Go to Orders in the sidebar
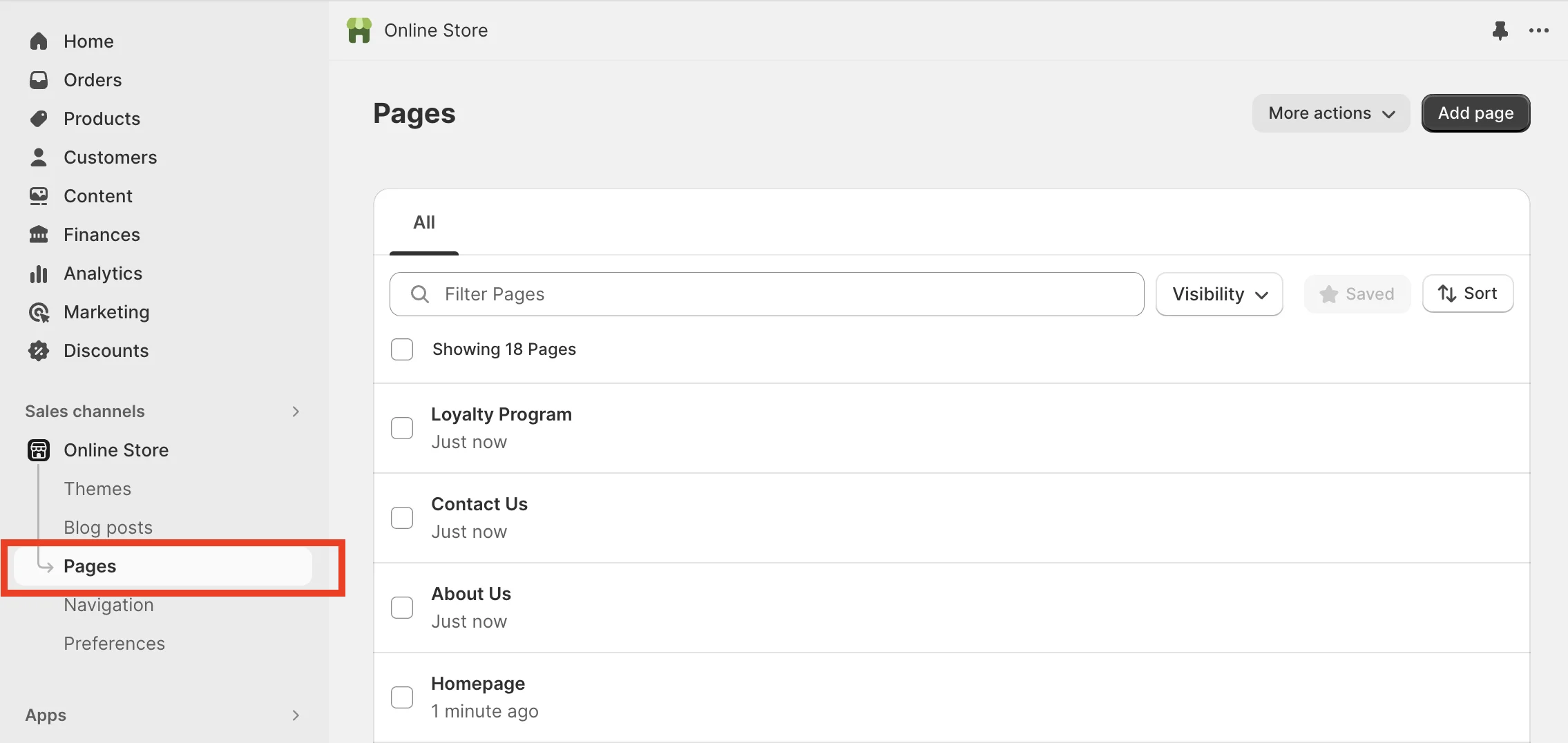Image resolution: width=1568 pixels, height=743 pixels. [93, 80]
